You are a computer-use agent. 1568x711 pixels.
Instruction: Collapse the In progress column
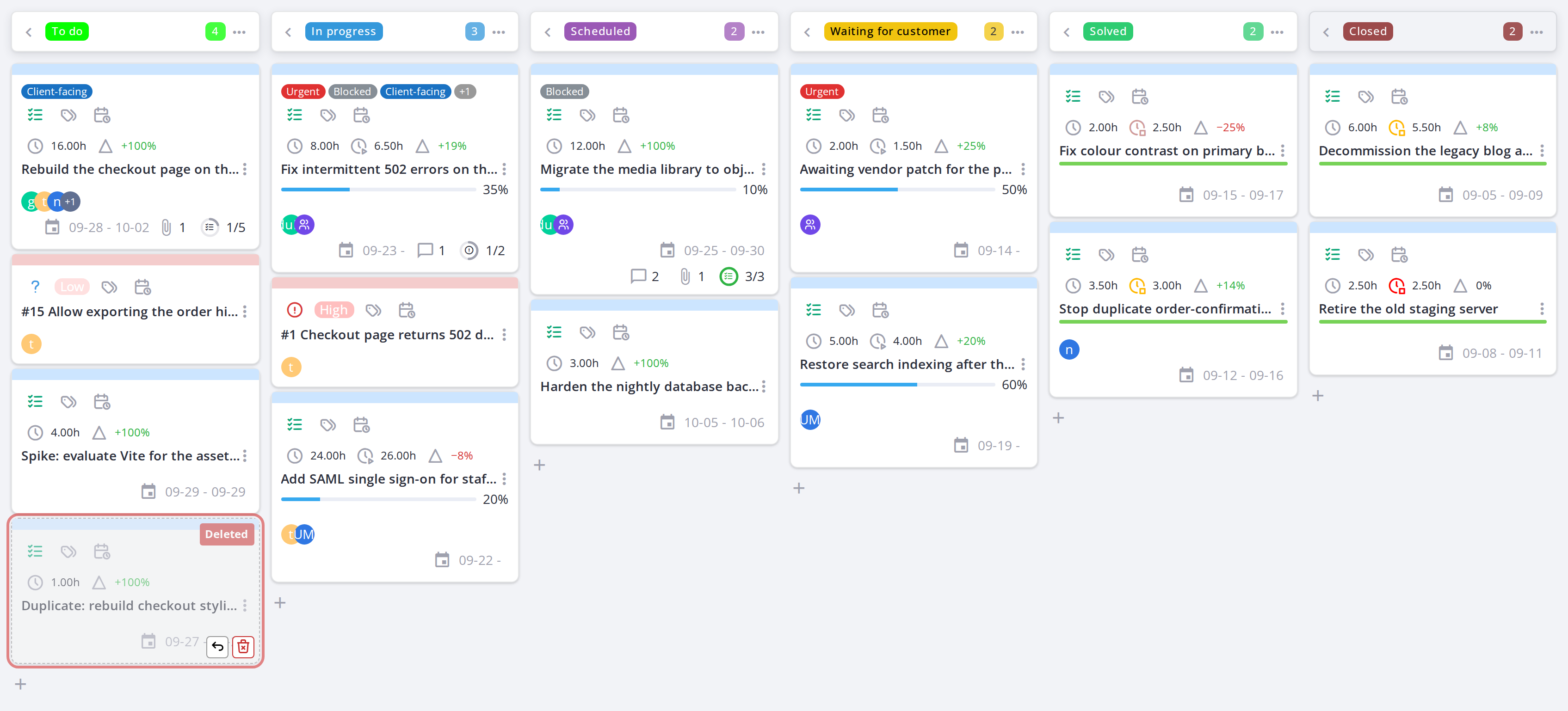point(289,31)
